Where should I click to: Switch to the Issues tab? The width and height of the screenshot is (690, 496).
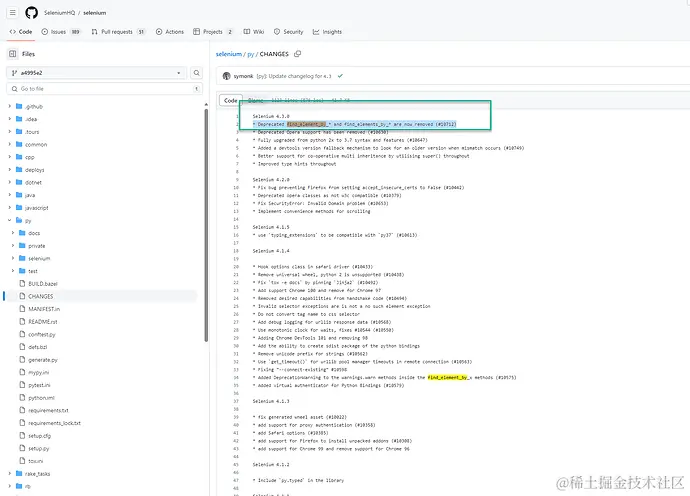(x=61, y=32)
